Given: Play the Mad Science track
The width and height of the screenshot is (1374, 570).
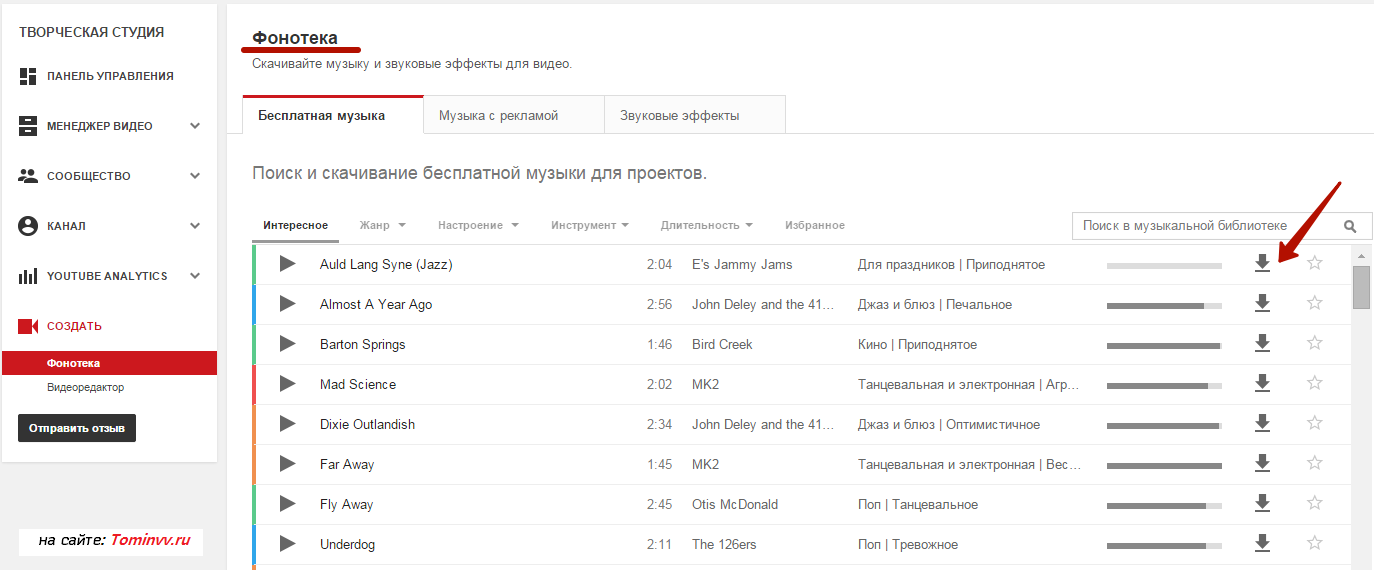Looking at the screenshot, I should pos(288,384).
